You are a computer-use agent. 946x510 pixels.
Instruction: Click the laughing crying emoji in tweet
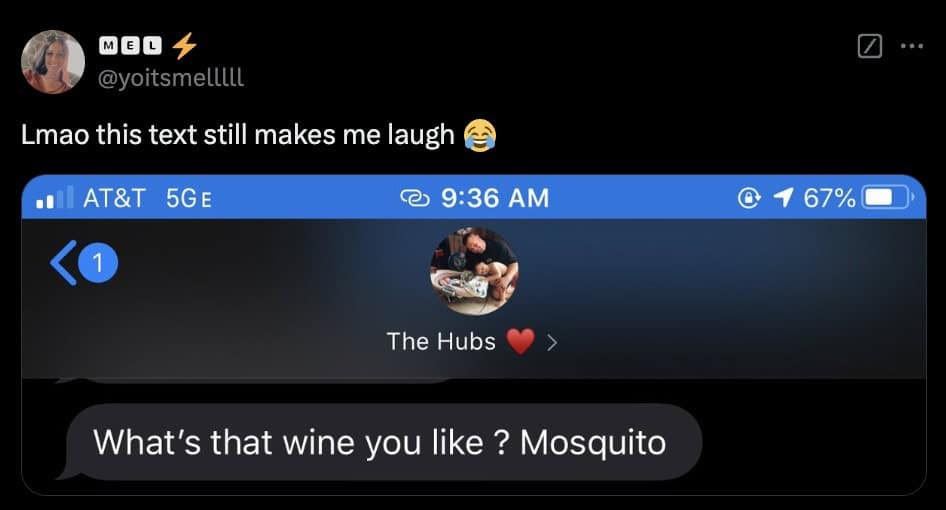coord(480,135)
